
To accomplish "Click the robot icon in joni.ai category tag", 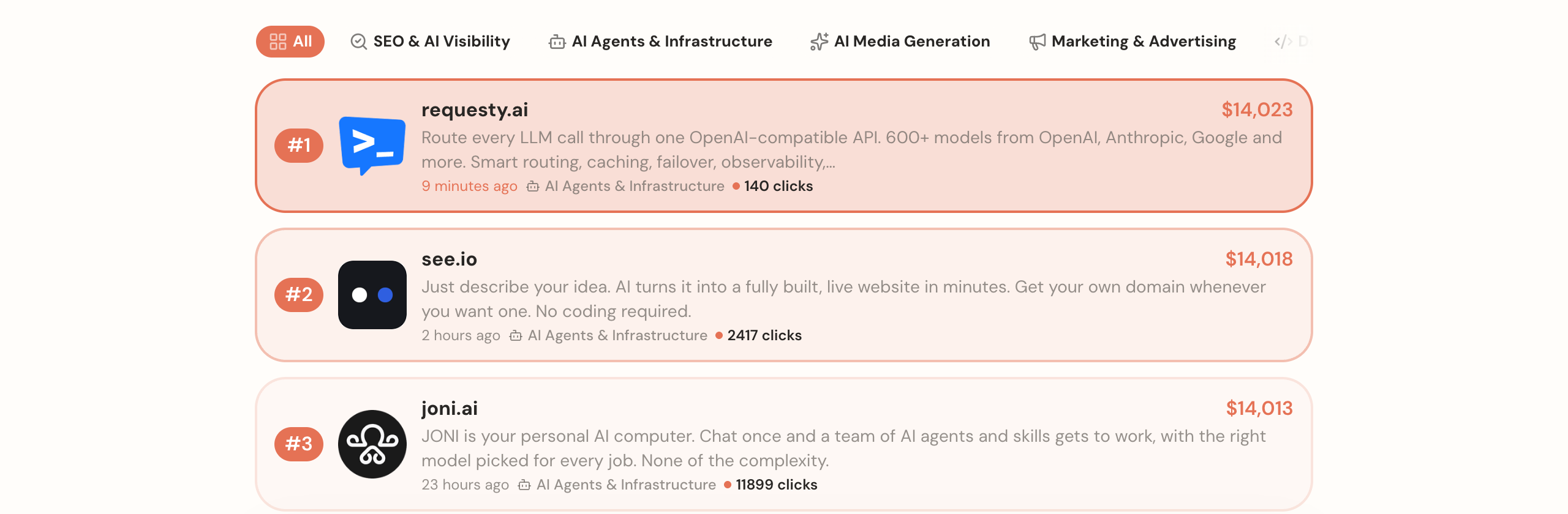I will tap(524, 485).
